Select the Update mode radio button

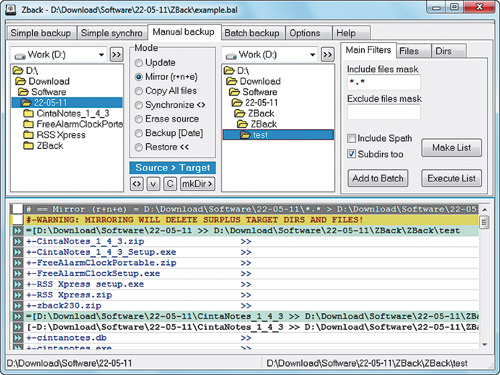click(139, 63)
